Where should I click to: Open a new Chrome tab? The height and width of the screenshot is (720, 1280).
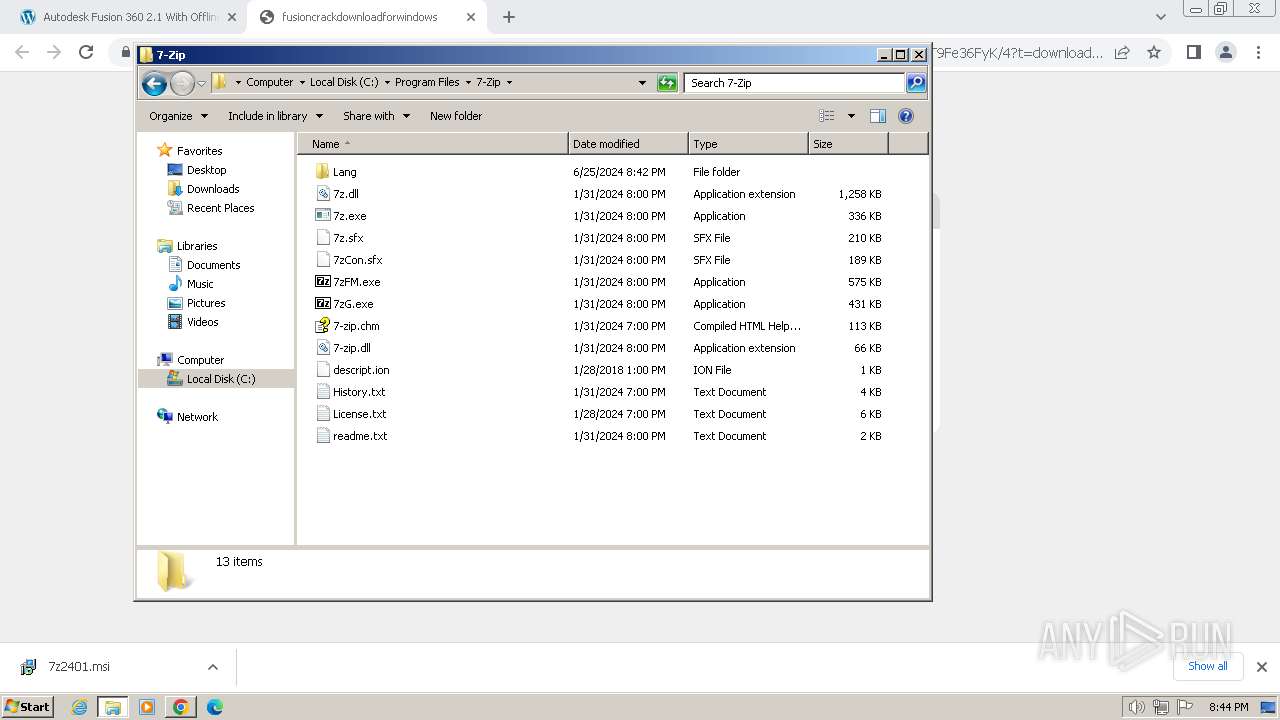click(508, 17)
